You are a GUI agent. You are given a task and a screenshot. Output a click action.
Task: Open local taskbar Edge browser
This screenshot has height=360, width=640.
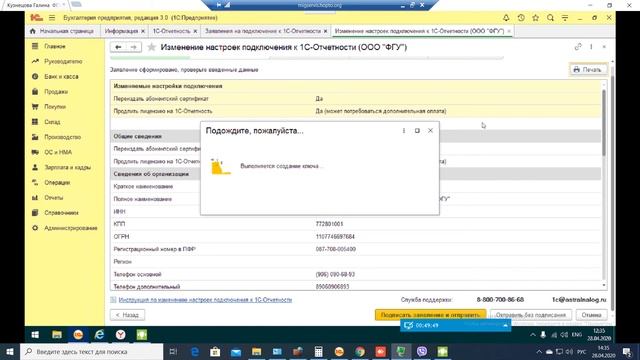[195, 351]
